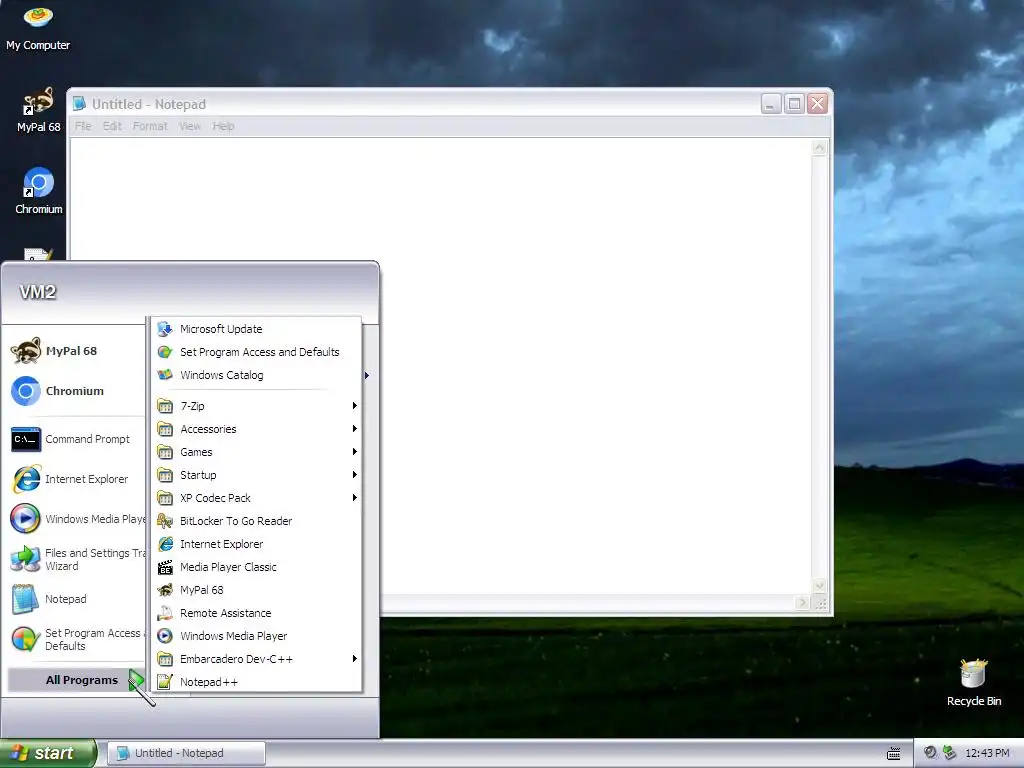Click pinned Chromium icon in Start menu

pyautogui.click(x=26, y=391)
